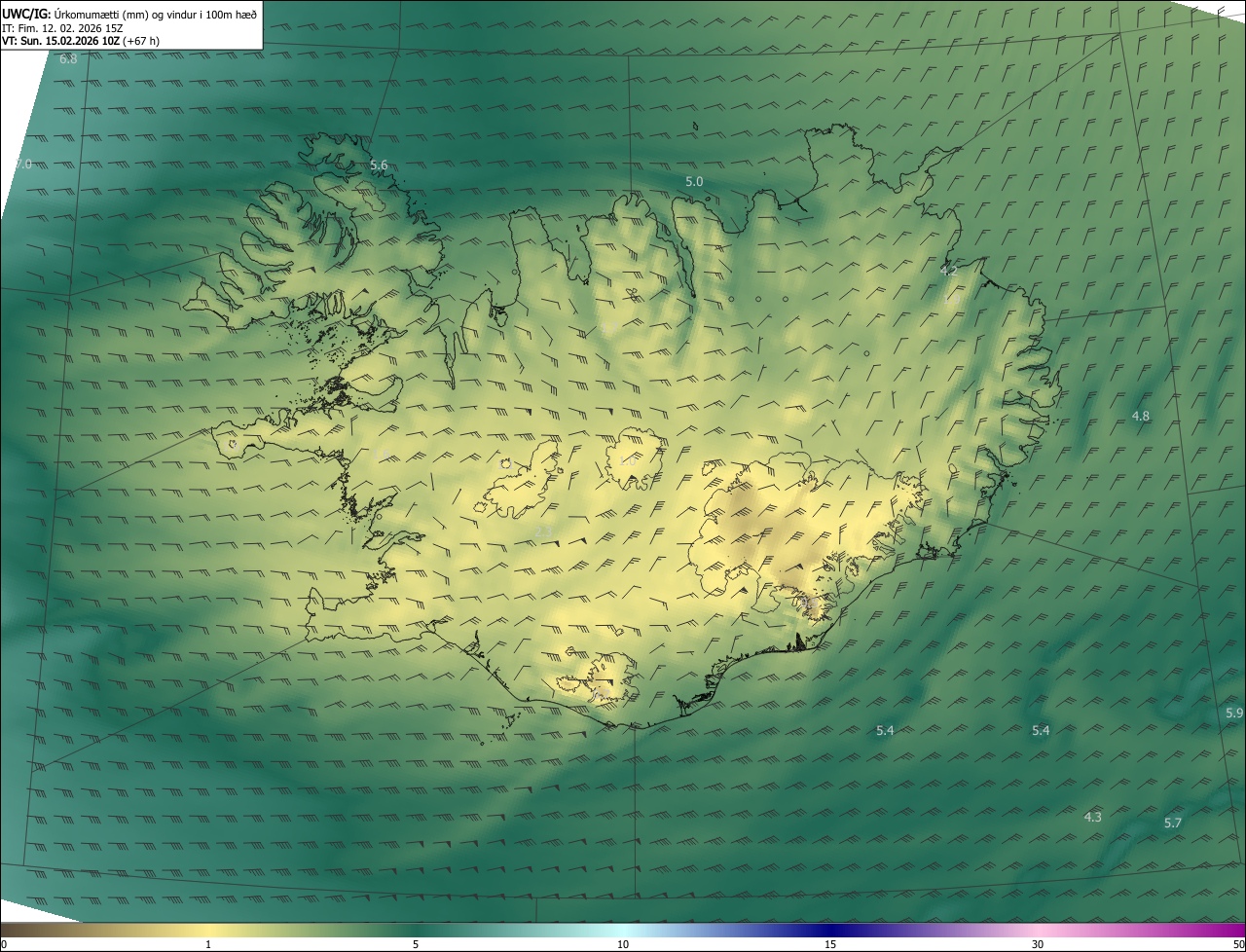1246x952 pixels.
Task: Click the 4.3 value label on the map
Action: point(1093,817)
